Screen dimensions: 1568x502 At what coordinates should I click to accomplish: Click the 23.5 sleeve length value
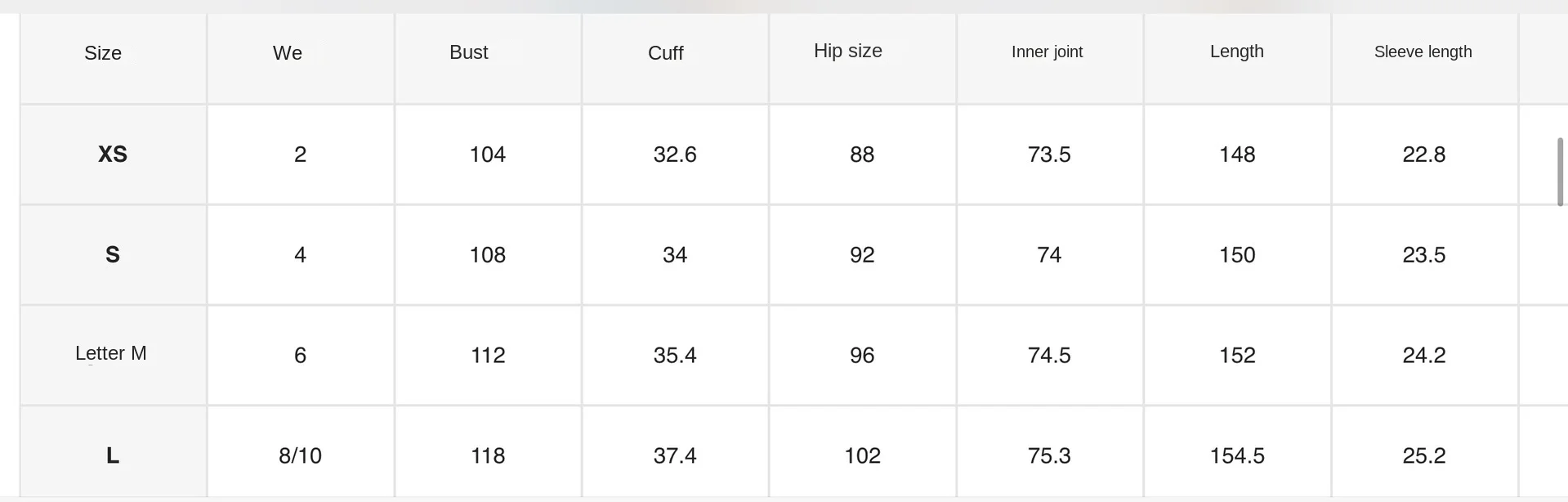tap(1424, 255)
